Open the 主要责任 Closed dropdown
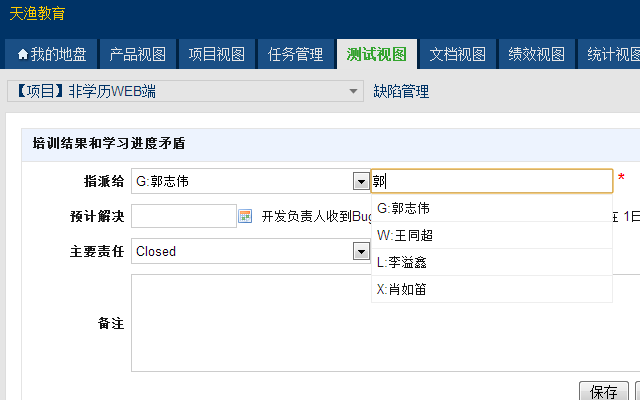This screenshot has height=400, width=640. [361, 252]
